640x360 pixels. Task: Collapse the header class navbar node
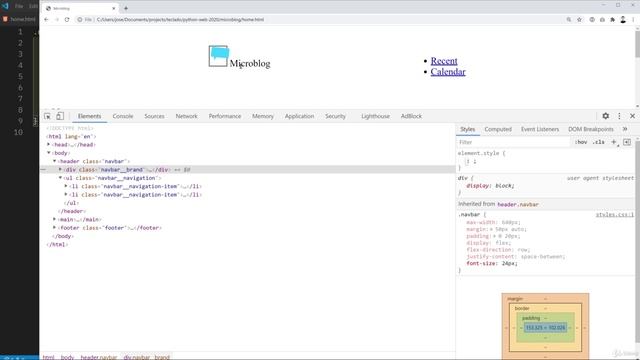pyautogui.click(x=54, y=161)
